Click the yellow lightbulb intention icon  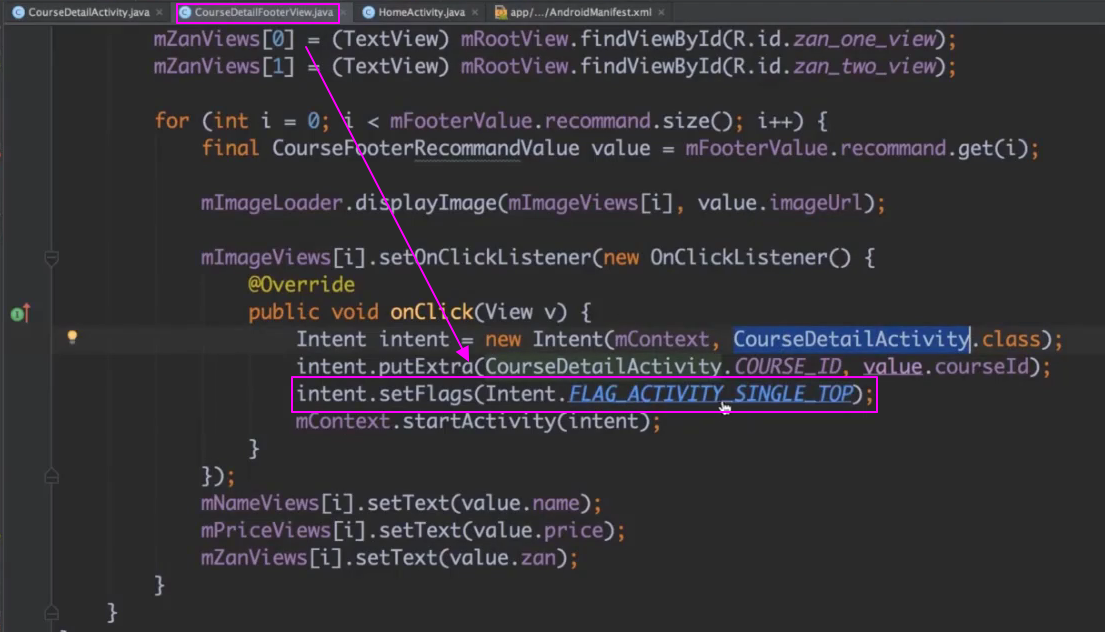pos(72,337)
